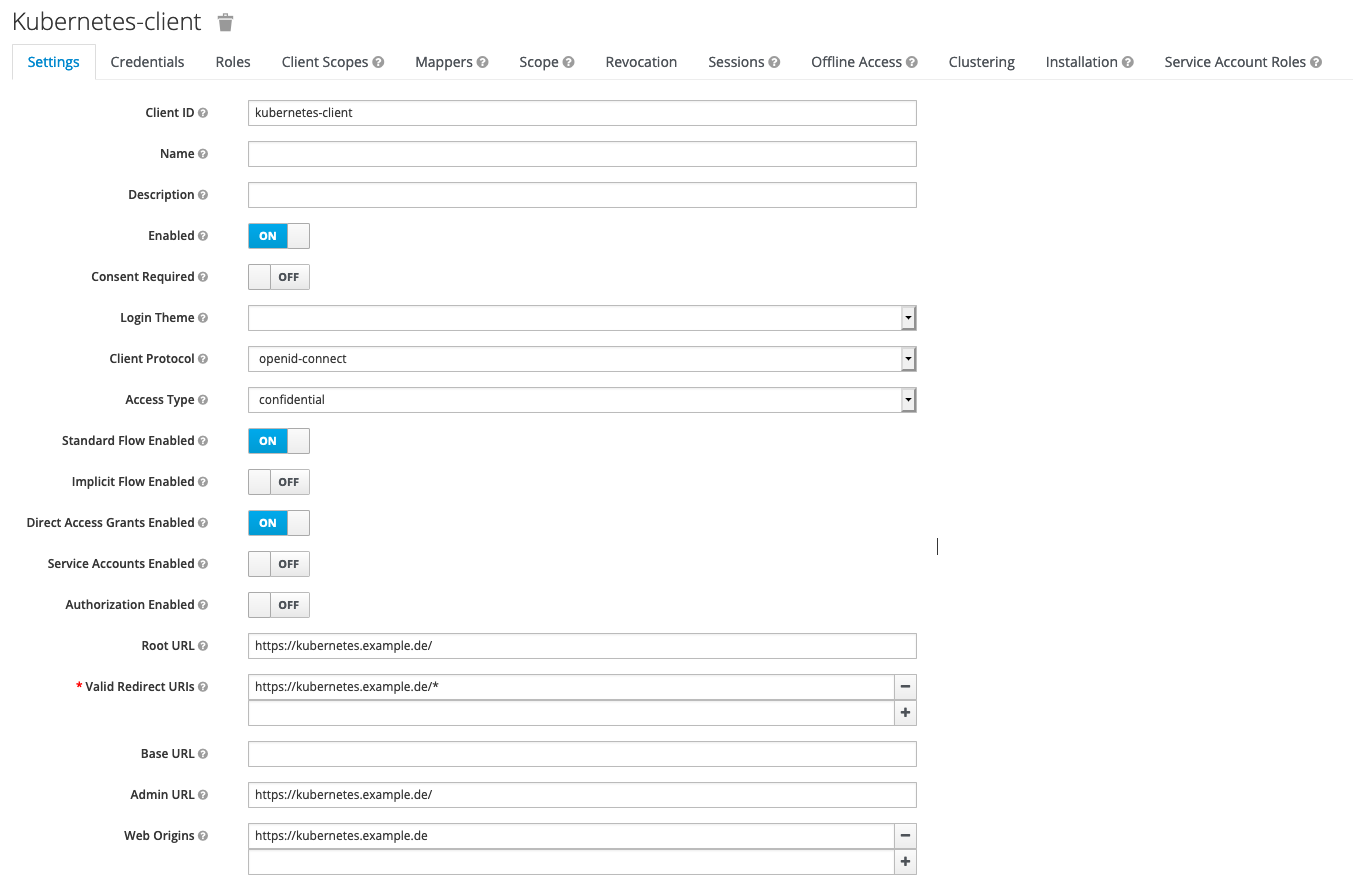The height and width of the screenshot is (889, 1353).
Task: Click into the Description field
Action: (x=582, y=195)
